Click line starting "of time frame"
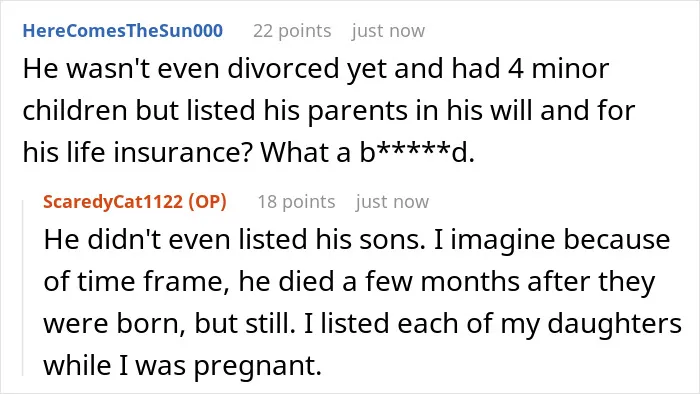The height and width of the screenshot is (394, 700). click(350, 282)
